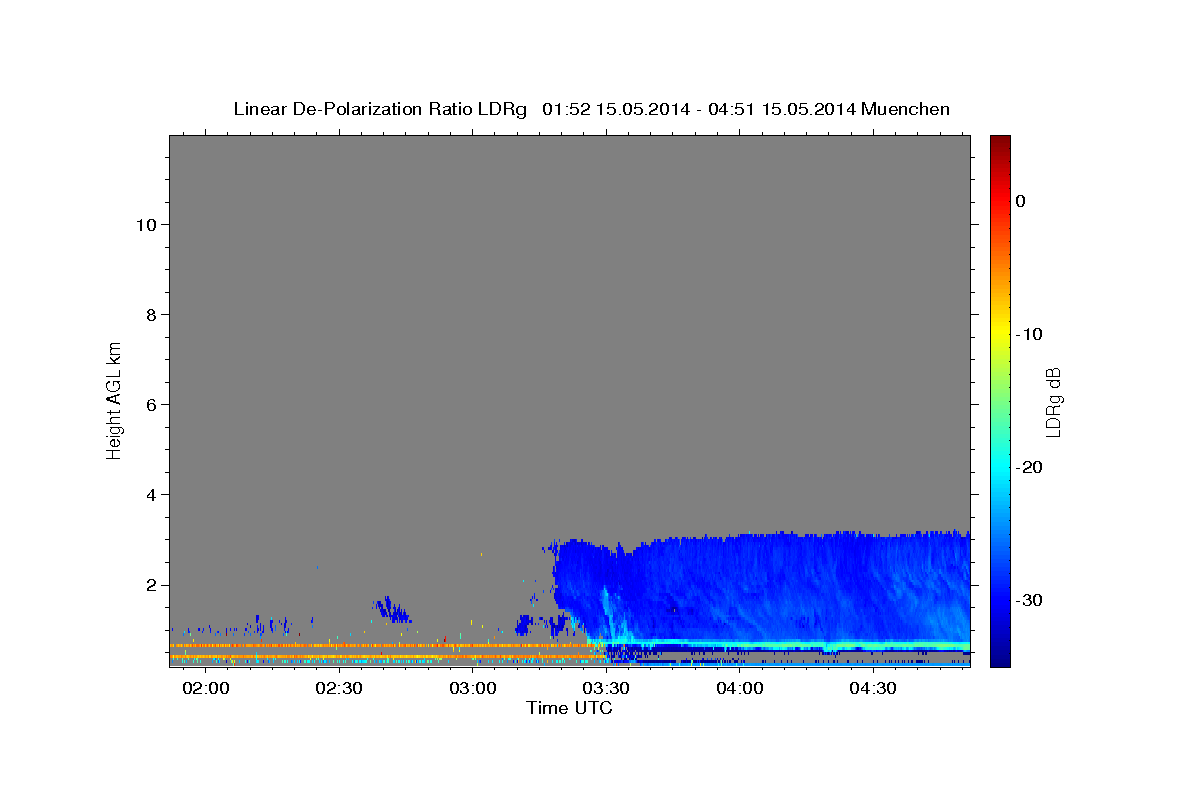Click the -30 colorbar tick label

pyautogui.click(x=1030, y=600)
